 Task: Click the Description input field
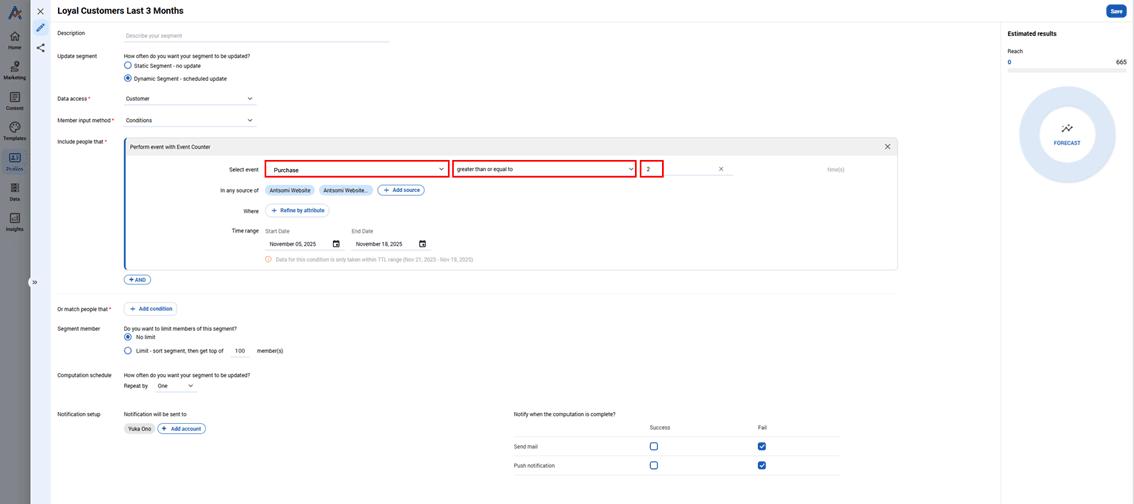tap(257, 35)
